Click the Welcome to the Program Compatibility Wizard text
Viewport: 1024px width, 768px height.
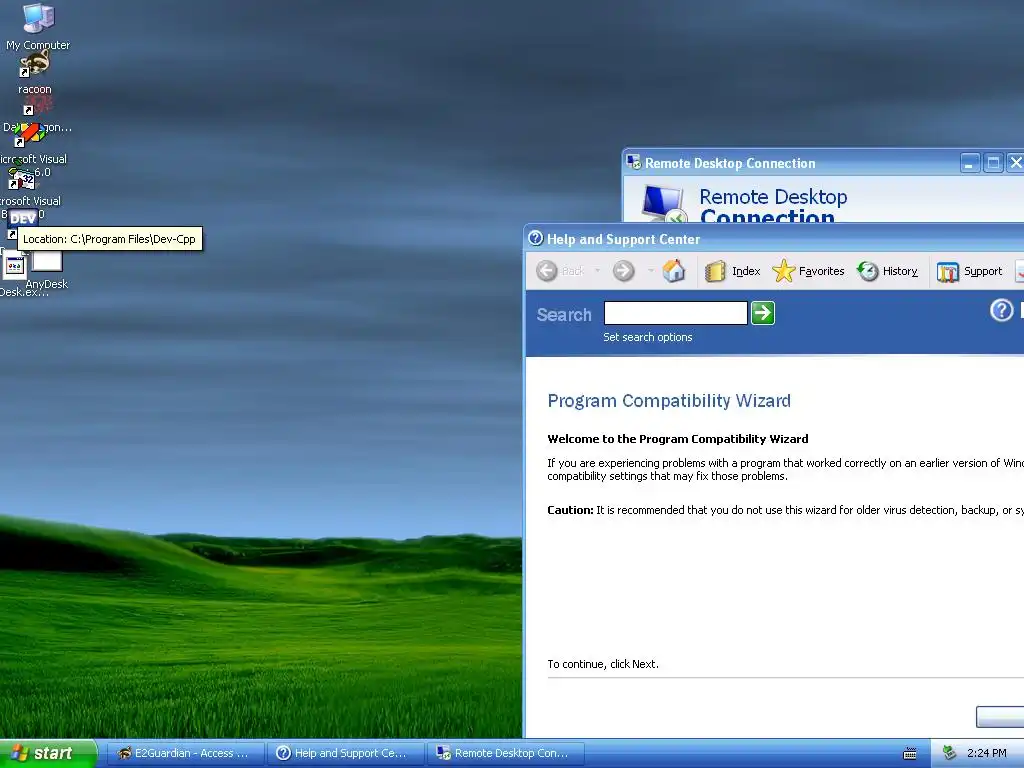[678, 439]
